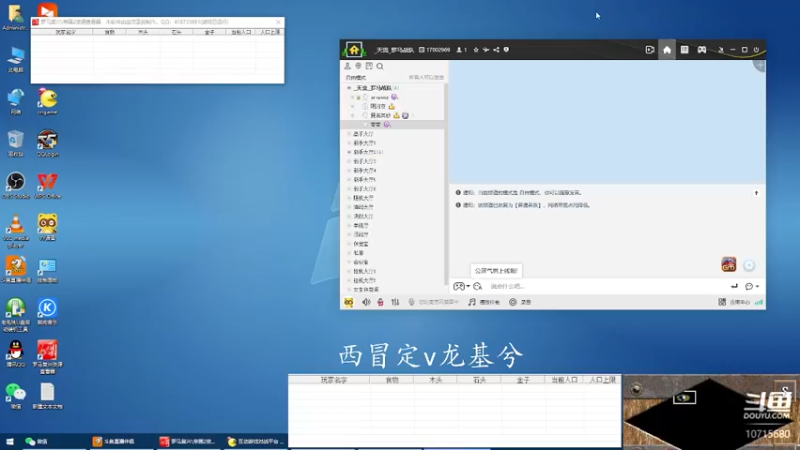Click the member profile icon above channel list

[x=347, y=66]
